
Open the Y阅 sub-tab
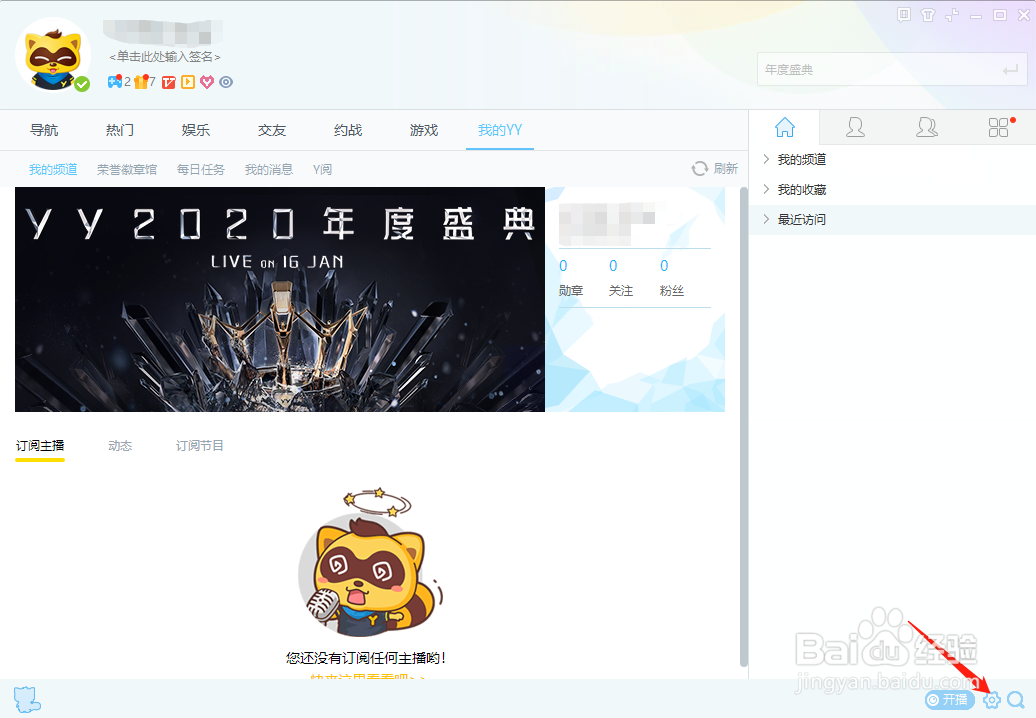(x=322, y=170)
